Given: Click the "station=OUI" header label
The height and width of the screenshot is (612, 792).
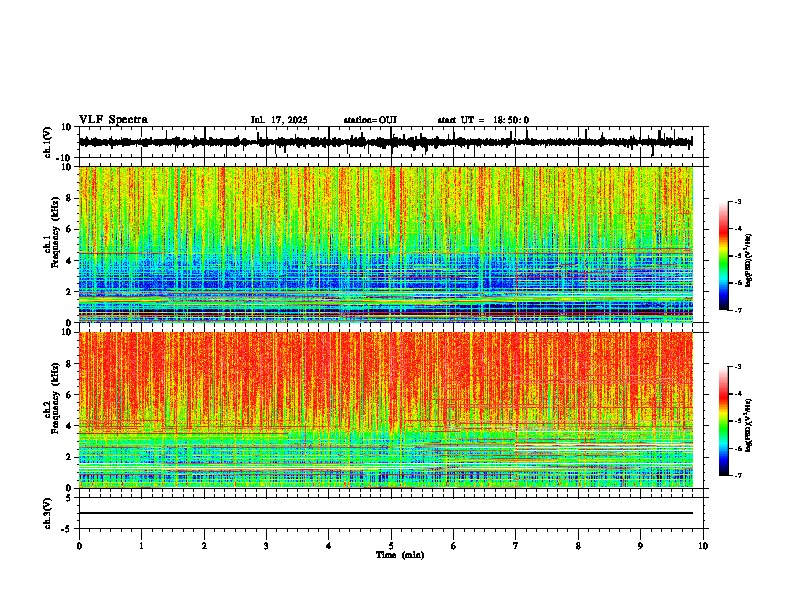Looking at the screenshot, I should click(370, 120).
